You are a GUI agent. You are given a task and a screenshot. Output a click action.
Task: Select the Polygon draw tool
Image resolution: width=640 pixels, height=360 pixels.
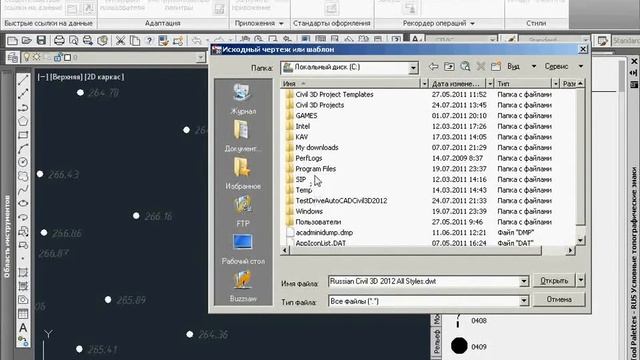pos(23,121)
